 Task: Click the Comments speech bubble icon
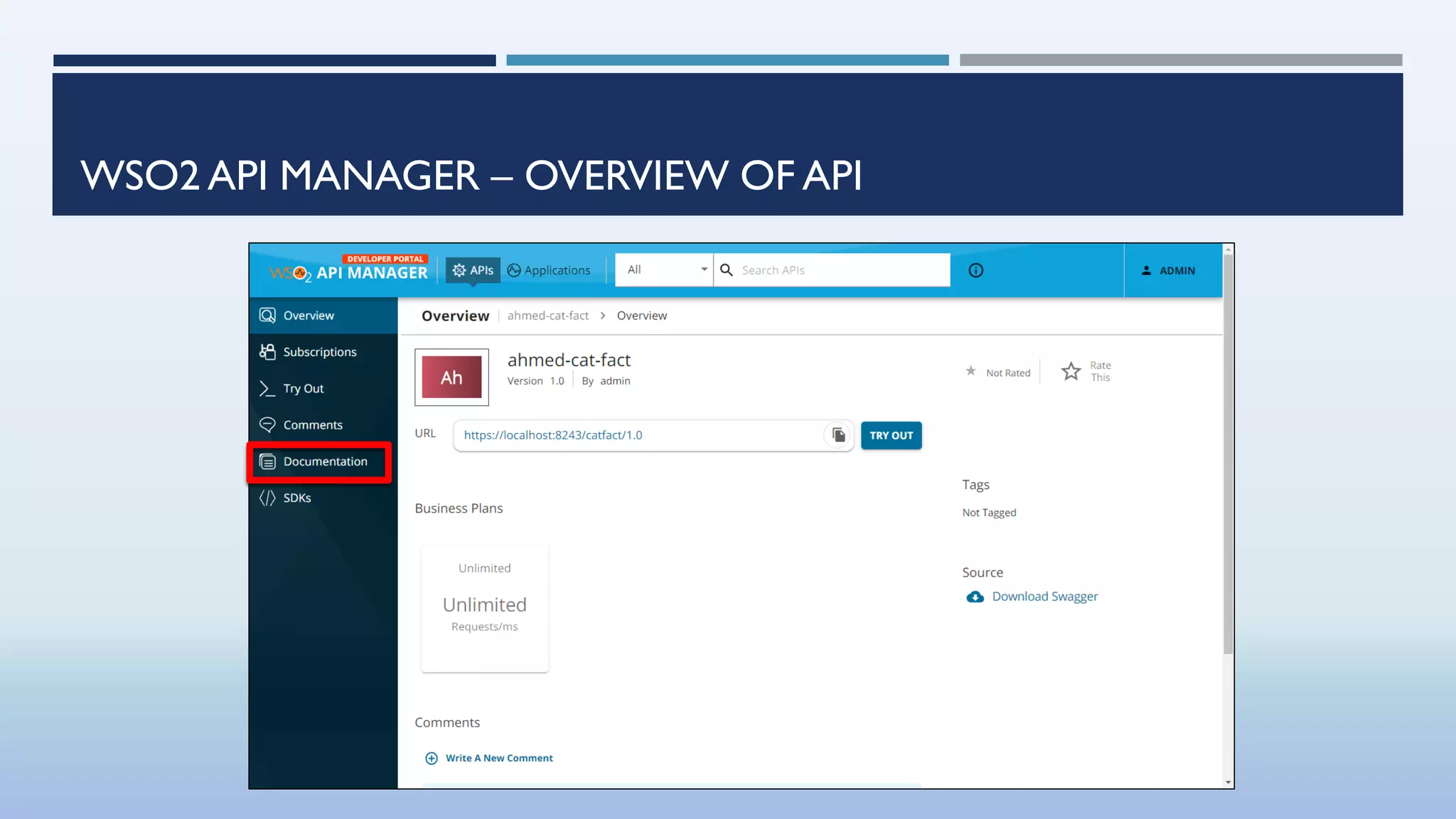267,425
